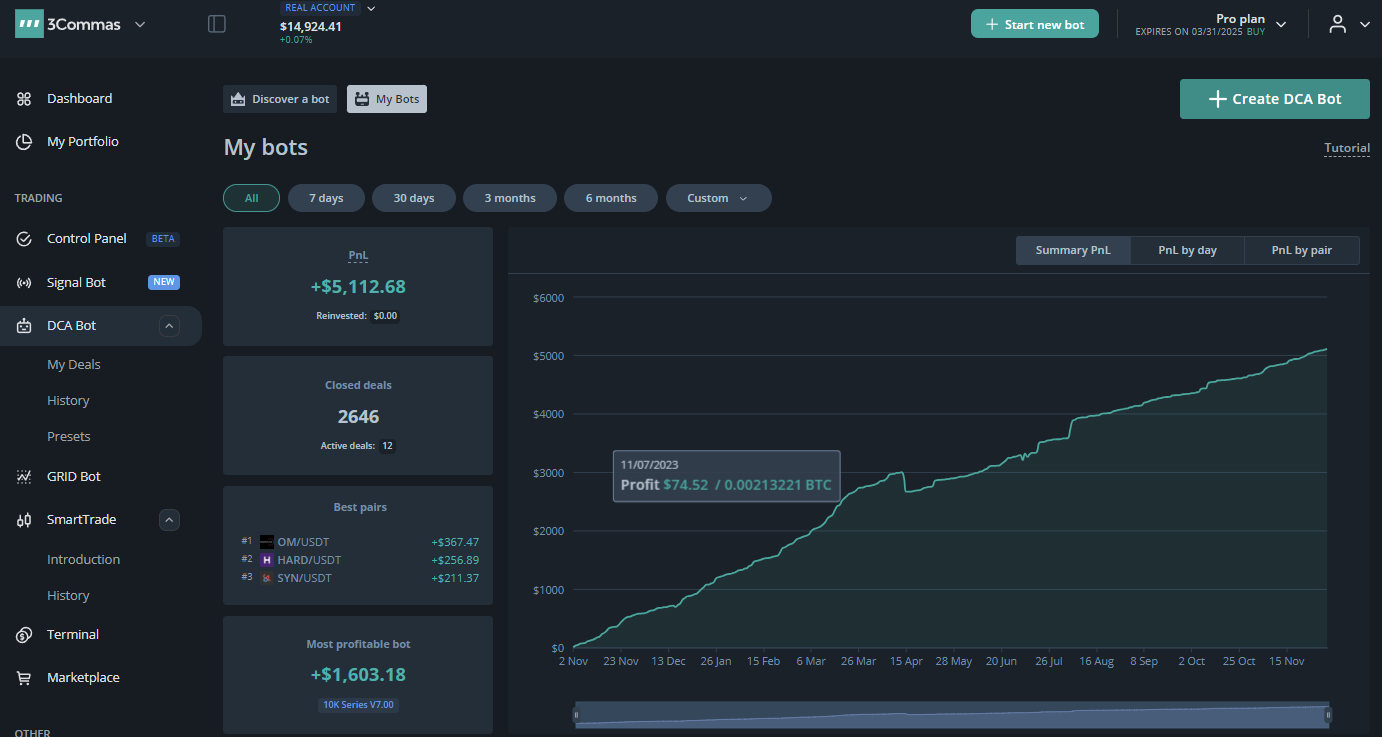Image resolution: width=1382 pixels, height=737 pixels.
Task: Open SmartTrade History in sidebar
Action: pyautogui.click(x=68, y=596)
